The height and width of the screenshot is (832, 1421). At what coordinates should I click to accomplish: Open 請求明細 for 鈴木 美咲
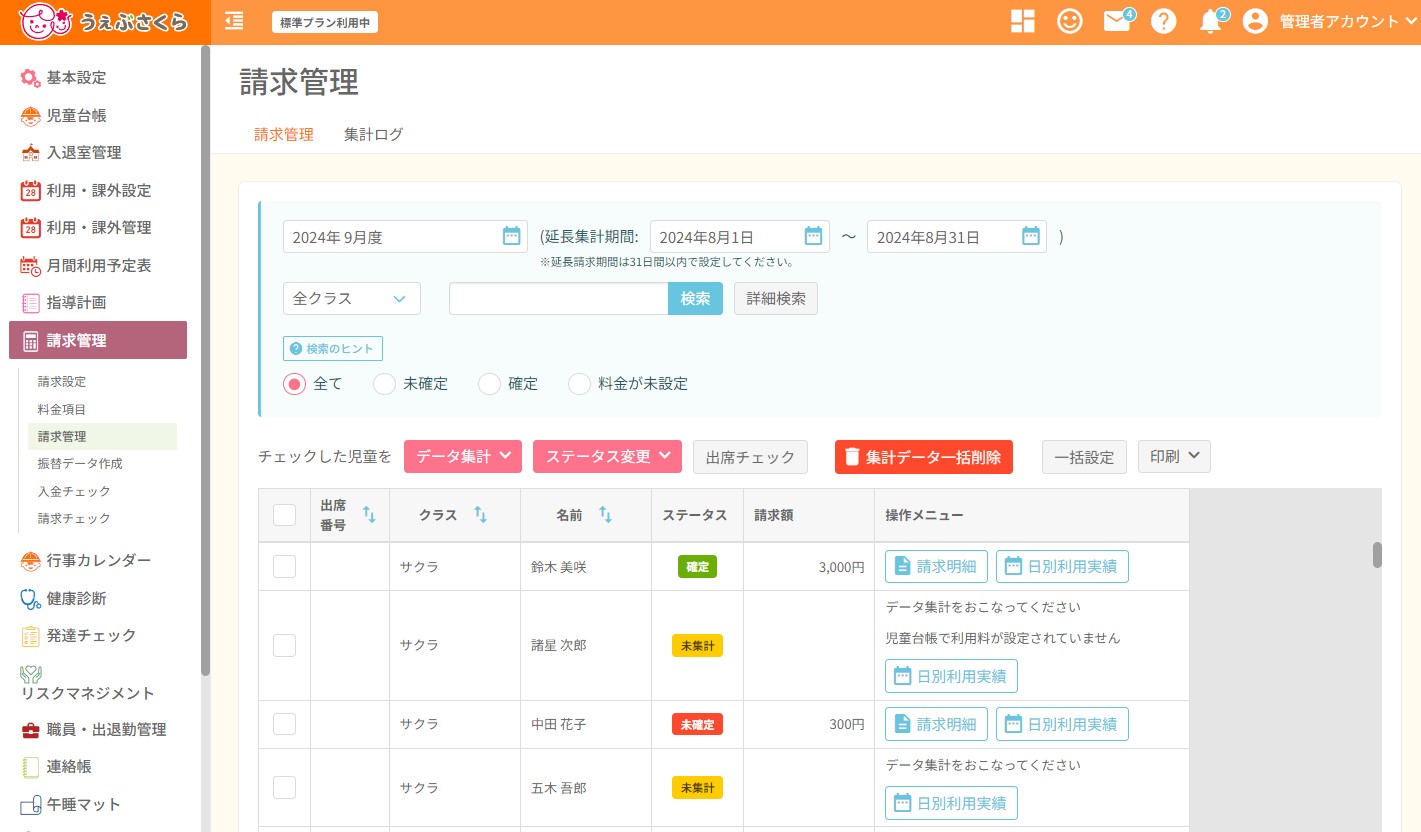(936, 566)
